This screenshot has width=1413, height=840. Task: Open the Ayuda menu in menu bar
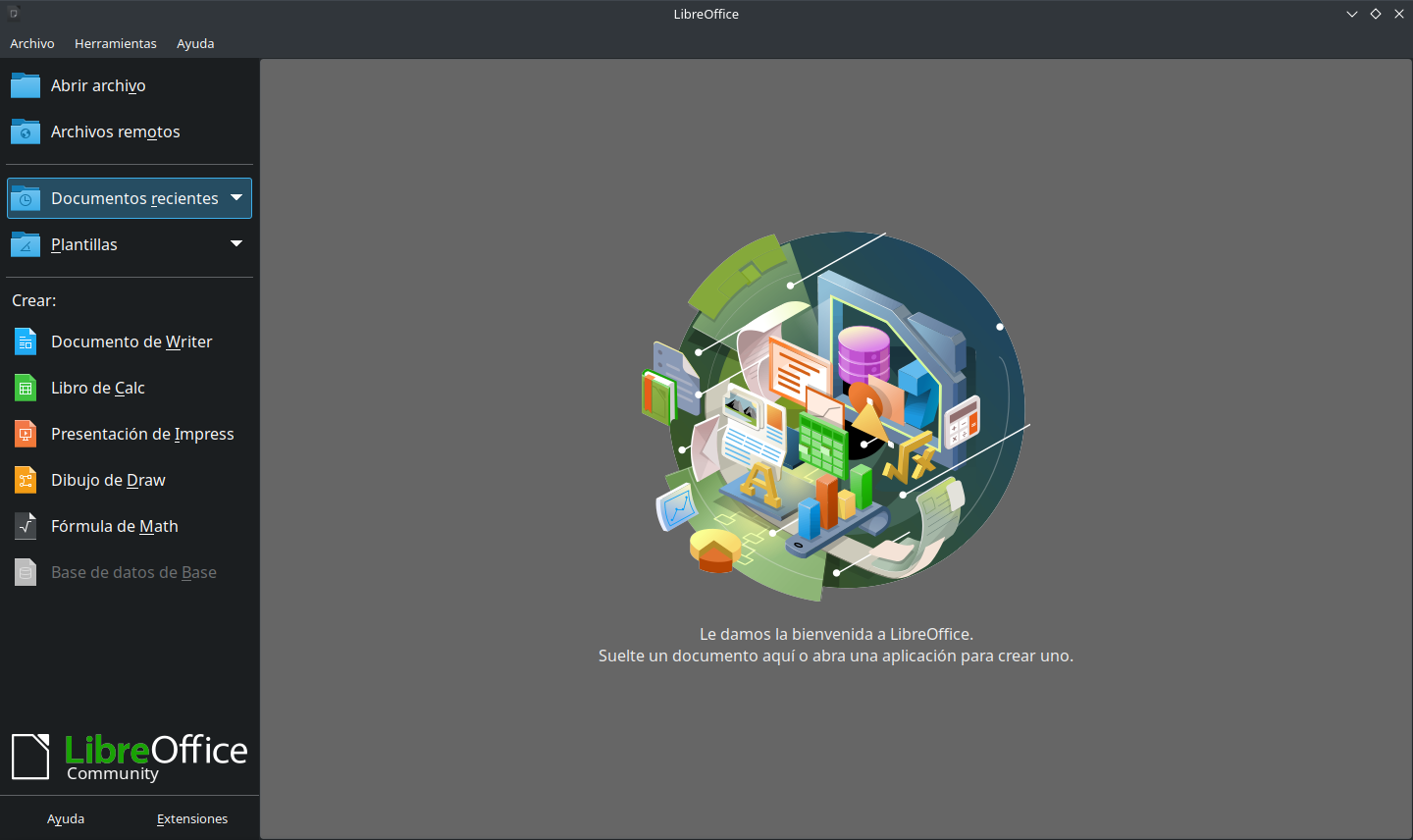coord(195,43)
